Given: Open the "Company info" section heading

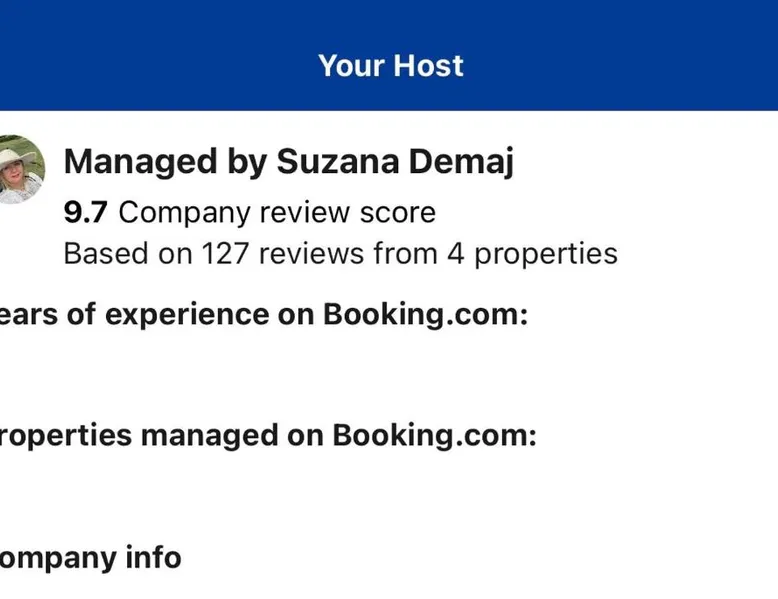Looking at the screenshot, I should [90, 557].
